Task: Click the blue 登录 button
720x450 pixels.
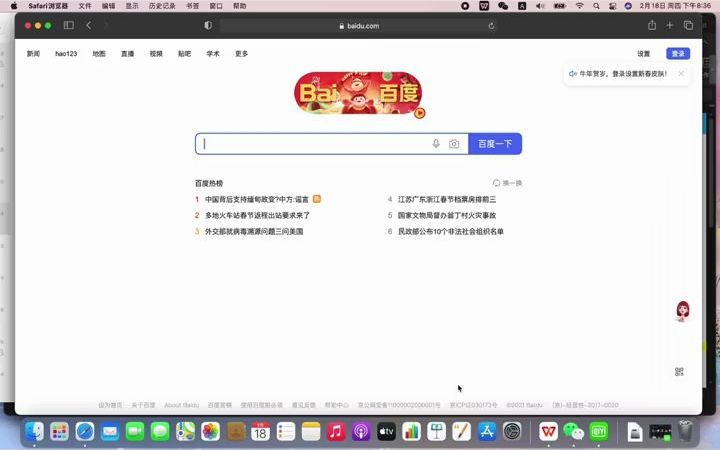Action: [x=678, y=53]
